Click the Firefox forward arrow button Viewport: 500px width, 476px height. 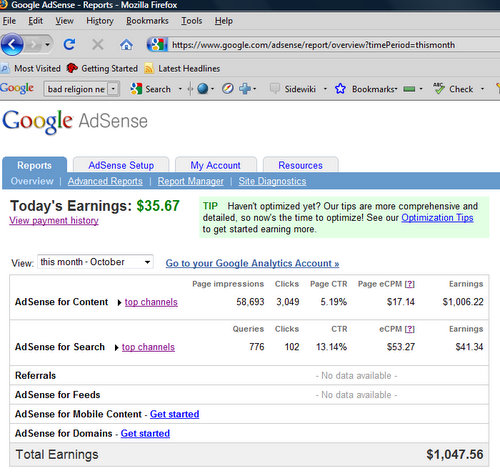point(33,44)
